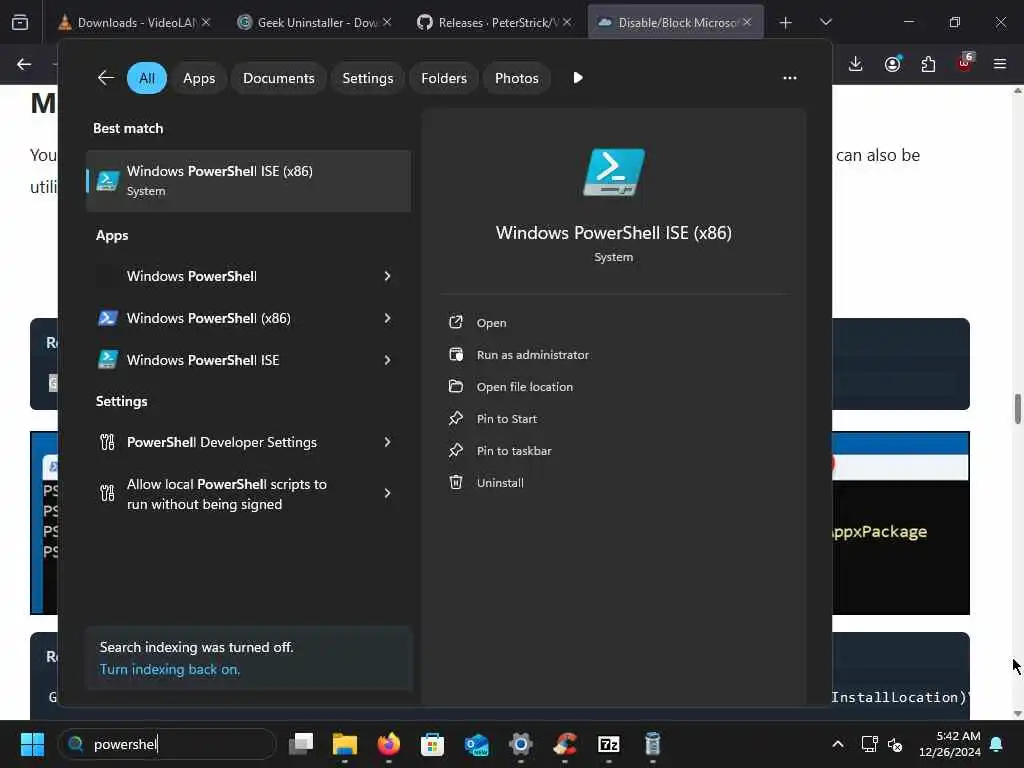This screenshot has width=1024, height=768.
Task: Switch to Firefox in the taskbar
Action: 389,744
